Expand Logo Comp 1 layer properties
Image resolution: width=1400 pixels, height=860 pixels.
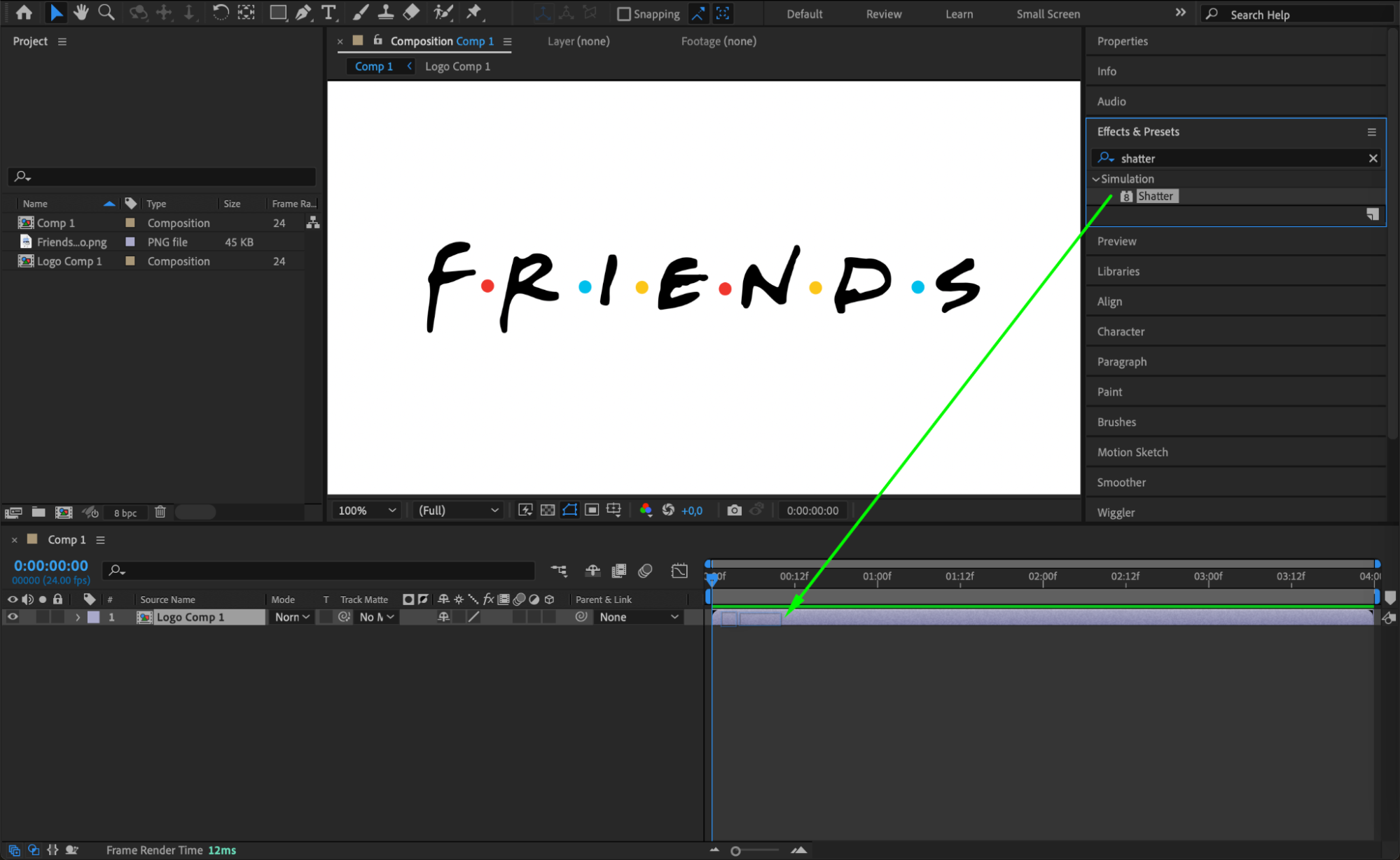[78, 617]
